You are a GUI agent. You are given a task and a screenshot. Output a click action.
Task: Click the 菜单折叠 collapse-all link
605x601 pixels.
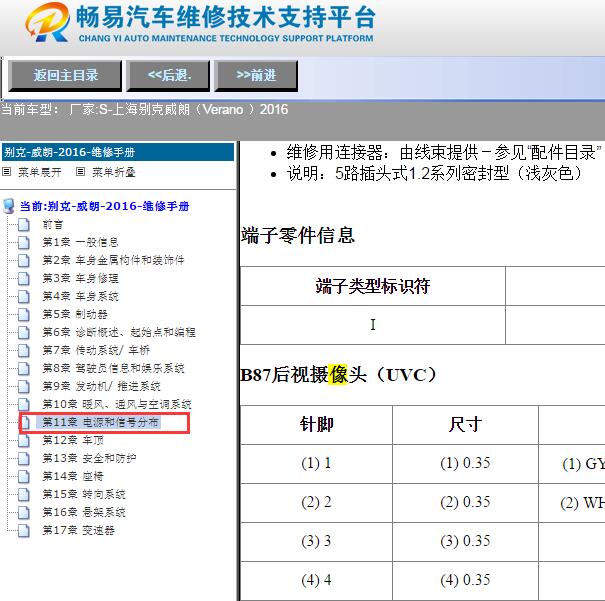[x=114, y=172]
